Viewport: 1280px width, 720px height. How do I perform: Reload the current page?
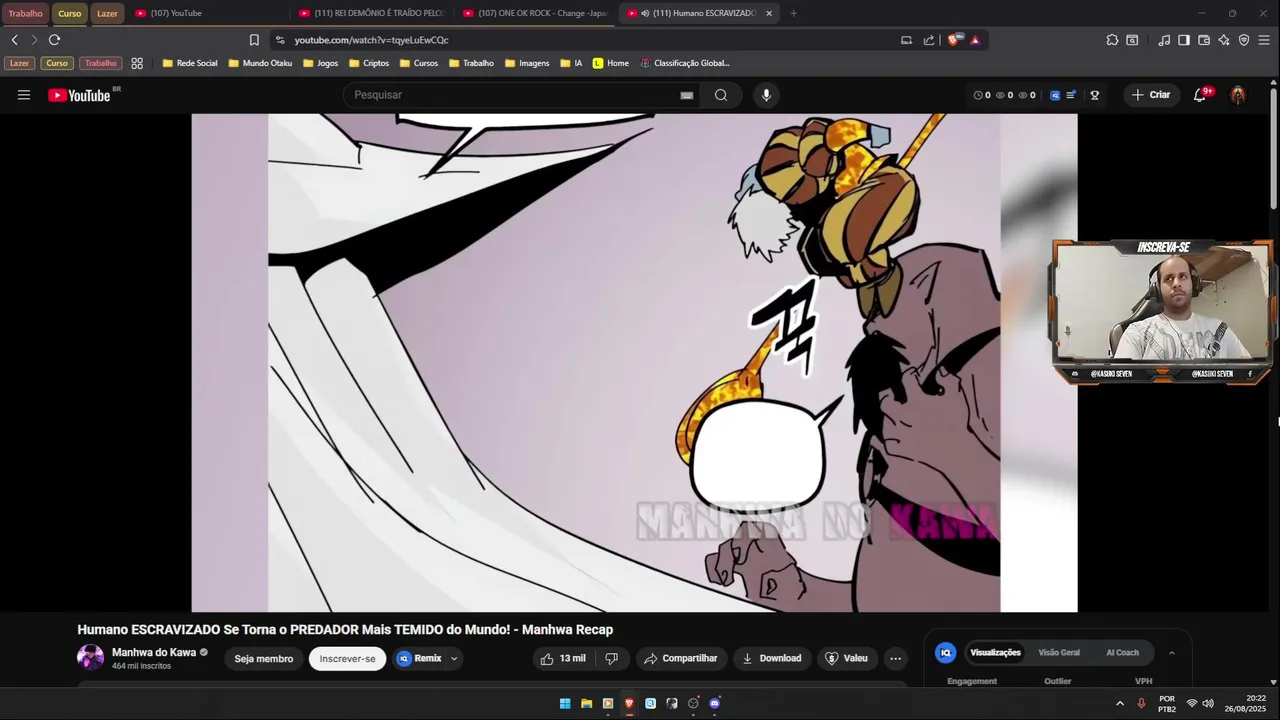54,40
